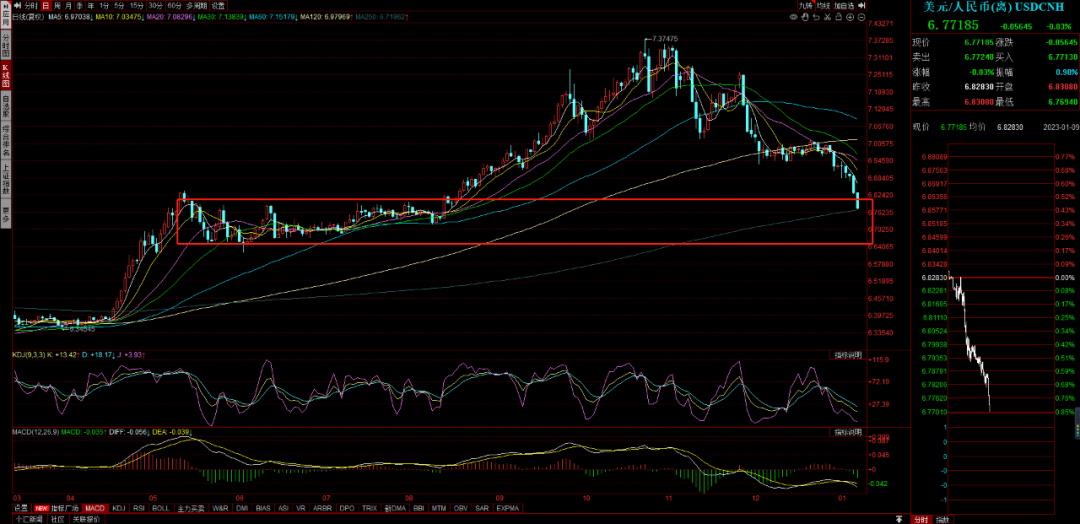Viewport: 1080px width, 524px height.
Task: Click the eye visibility icon above the chart
Action: pyautogui.click(x=794, y=17)
